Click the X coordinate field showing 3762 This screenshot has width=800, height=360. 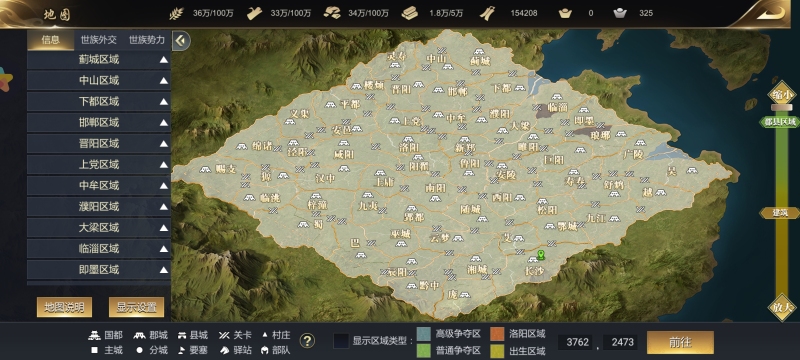[578, 342]
